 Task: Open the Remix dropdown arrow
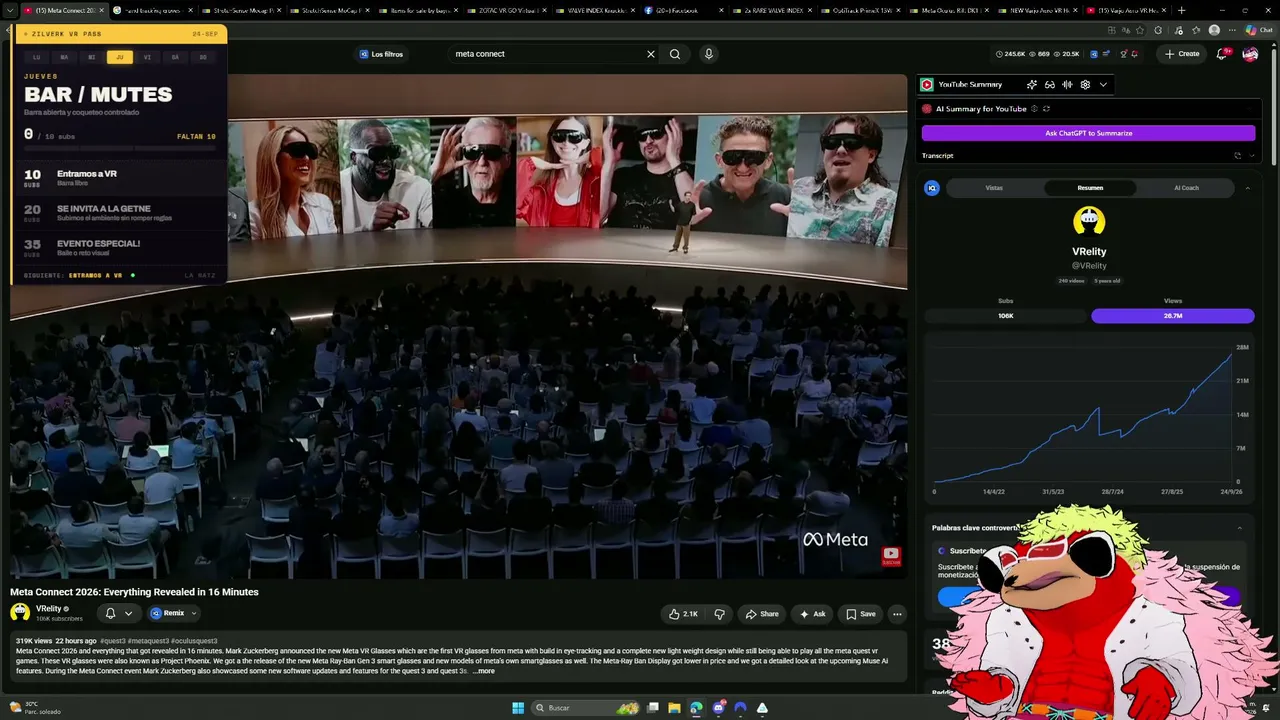[194, 613]
